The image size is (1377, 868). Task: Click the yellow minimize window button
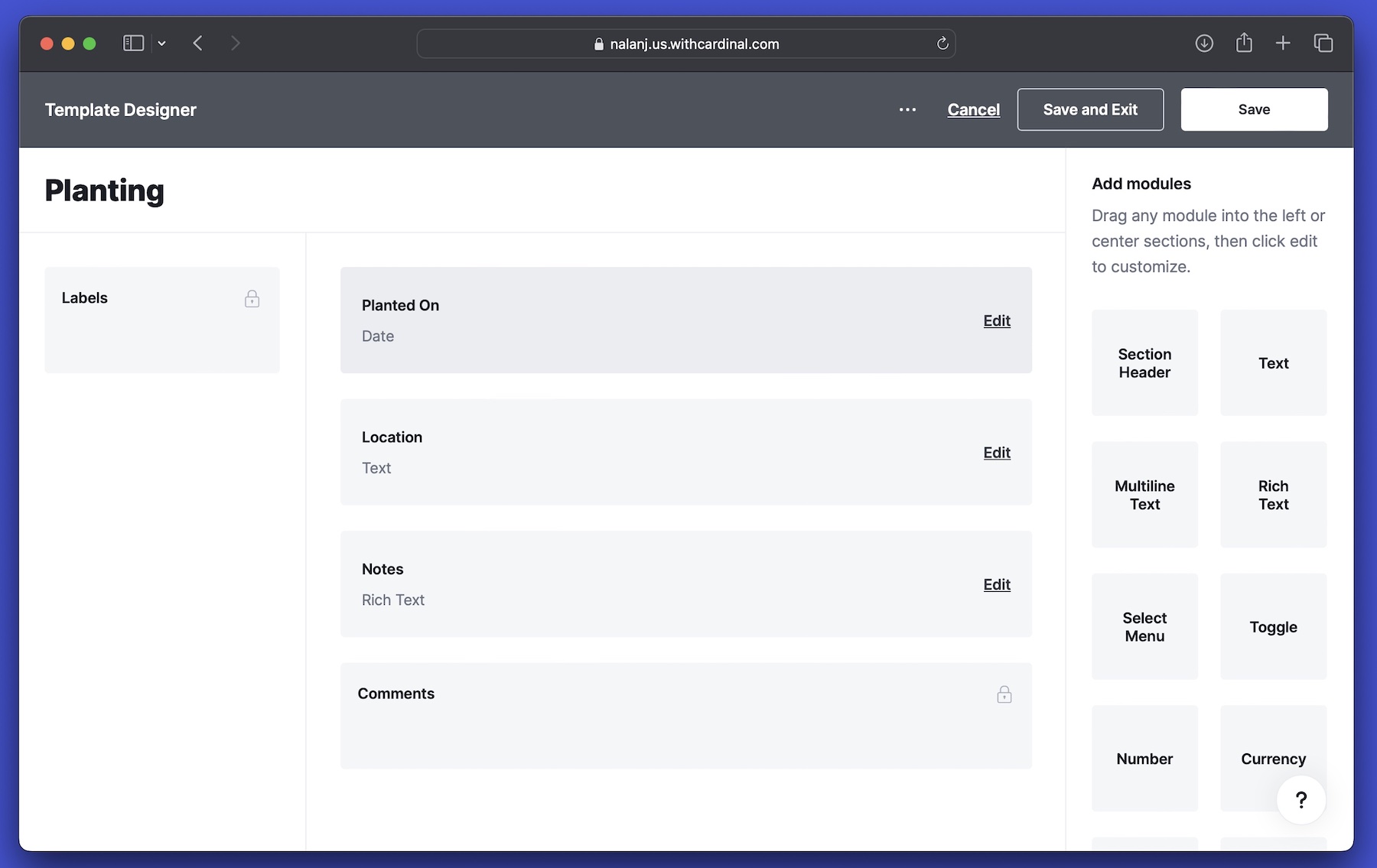click(68, 44)
